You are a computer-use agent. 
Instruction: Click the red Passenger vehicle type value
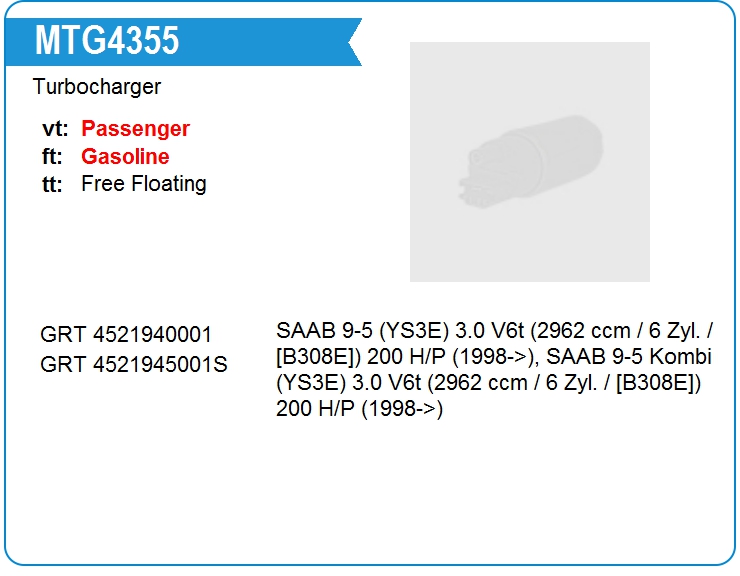coord(135,129)
